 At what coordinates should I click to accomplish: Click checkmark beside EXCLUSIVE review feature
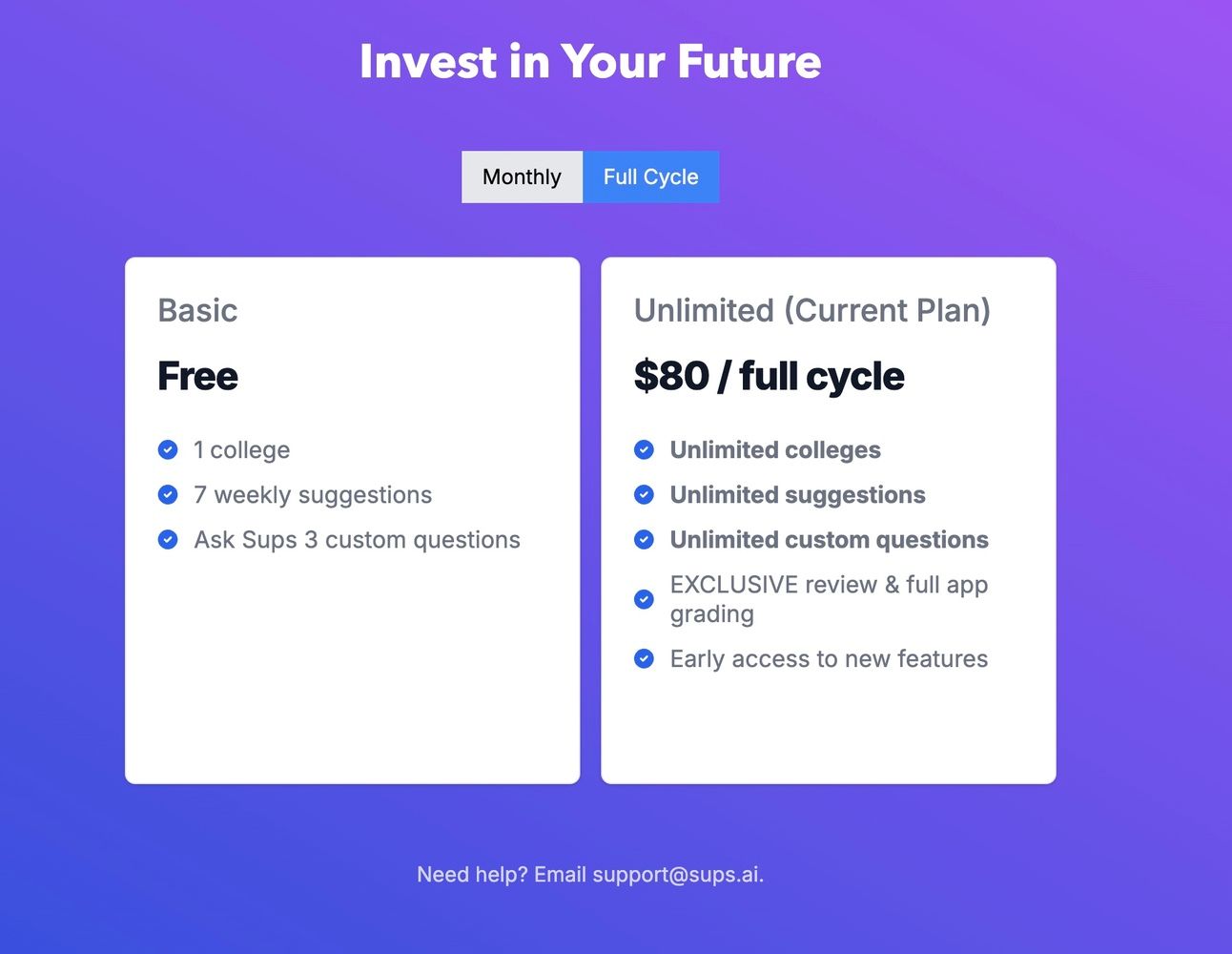[645, 599]
